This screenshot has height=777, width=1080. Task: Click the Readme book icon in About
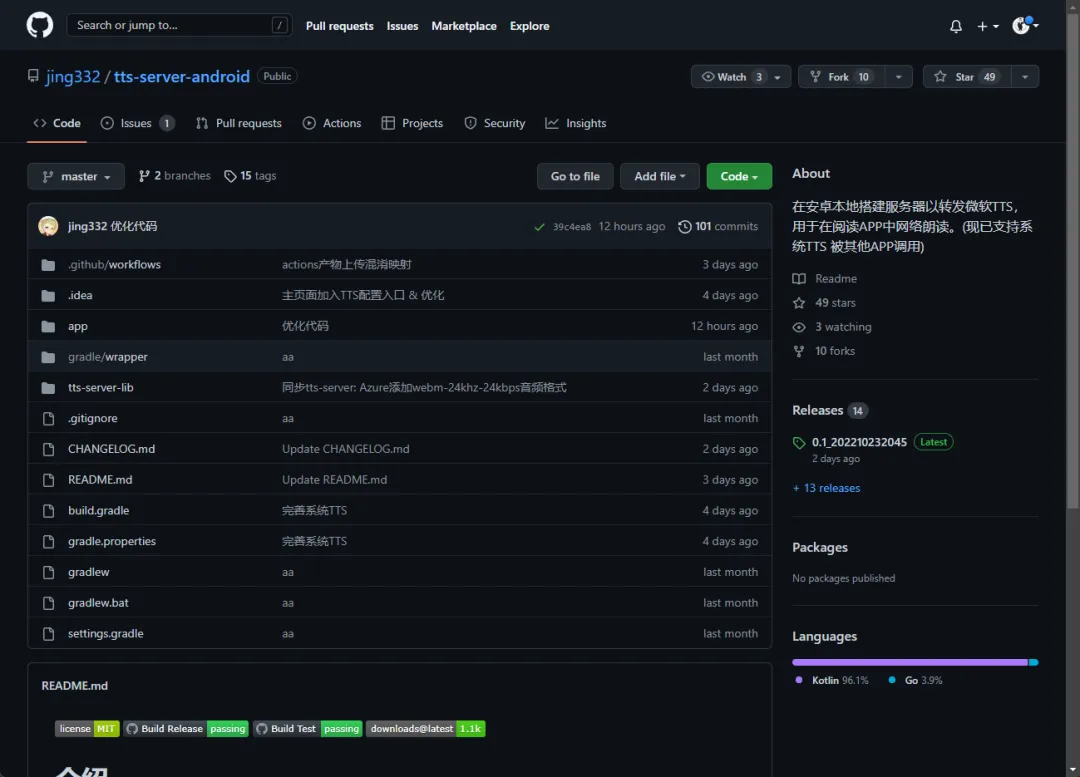point(799,279)
